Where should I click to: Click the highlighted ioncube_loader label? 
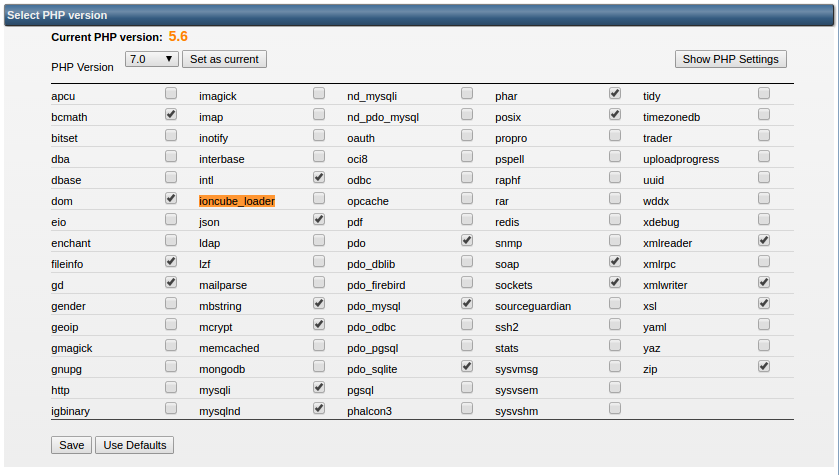coord(237,201)
